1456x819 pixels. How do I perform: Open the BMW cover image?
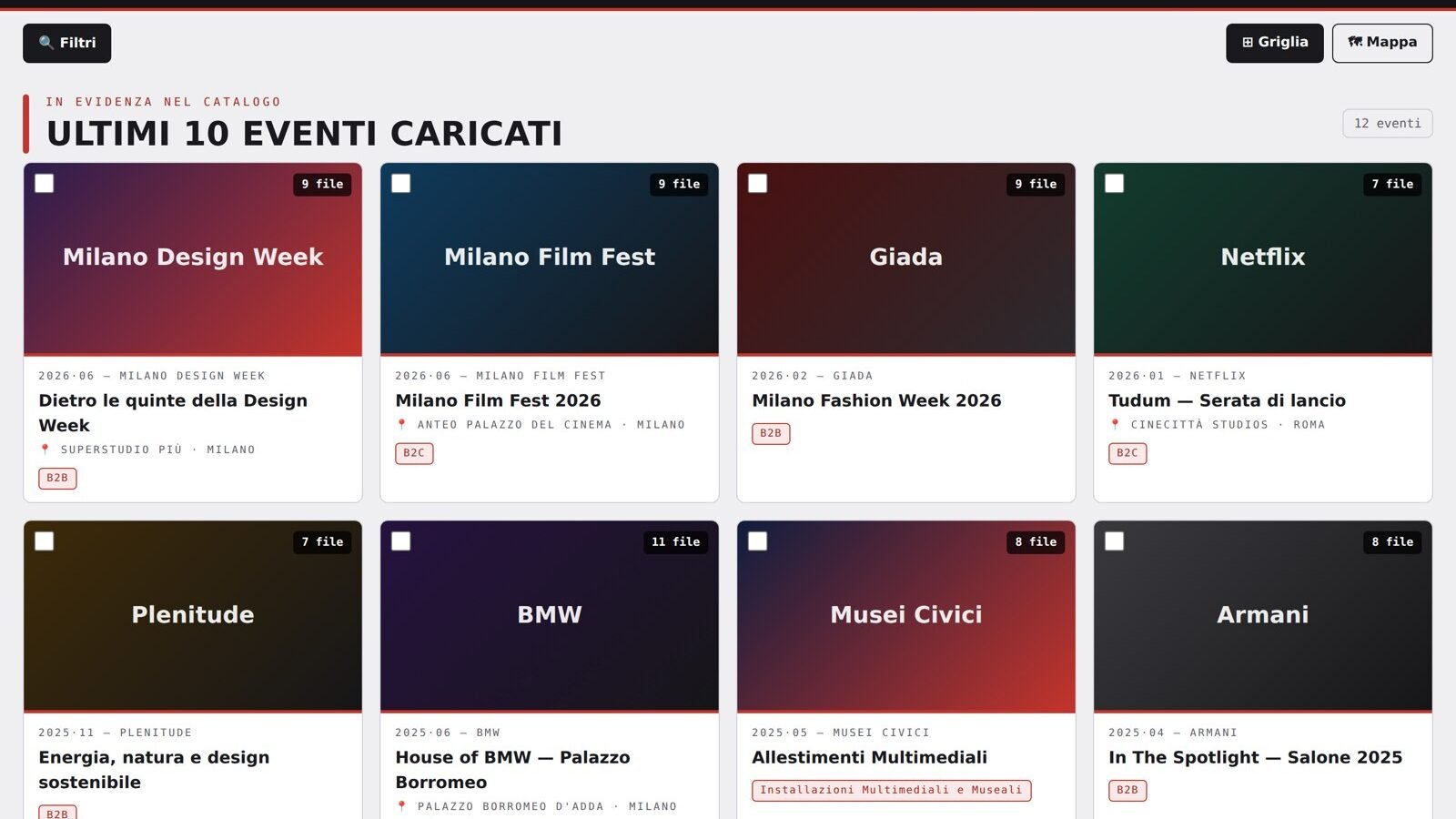coord(550,616)
